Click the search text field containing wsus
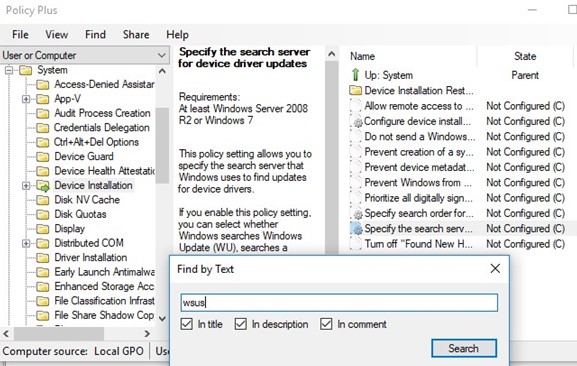This screenshot has height=366, width=577. 339,302
